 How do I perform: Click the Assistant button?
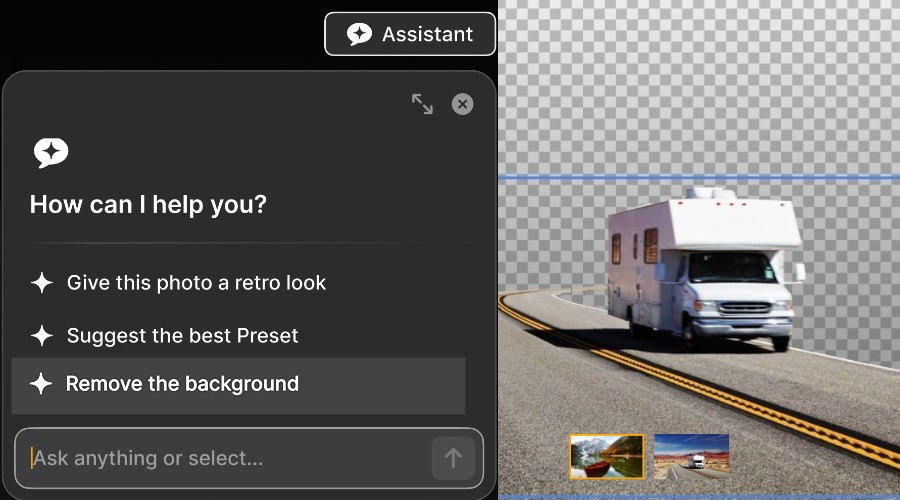coord(410,34)
